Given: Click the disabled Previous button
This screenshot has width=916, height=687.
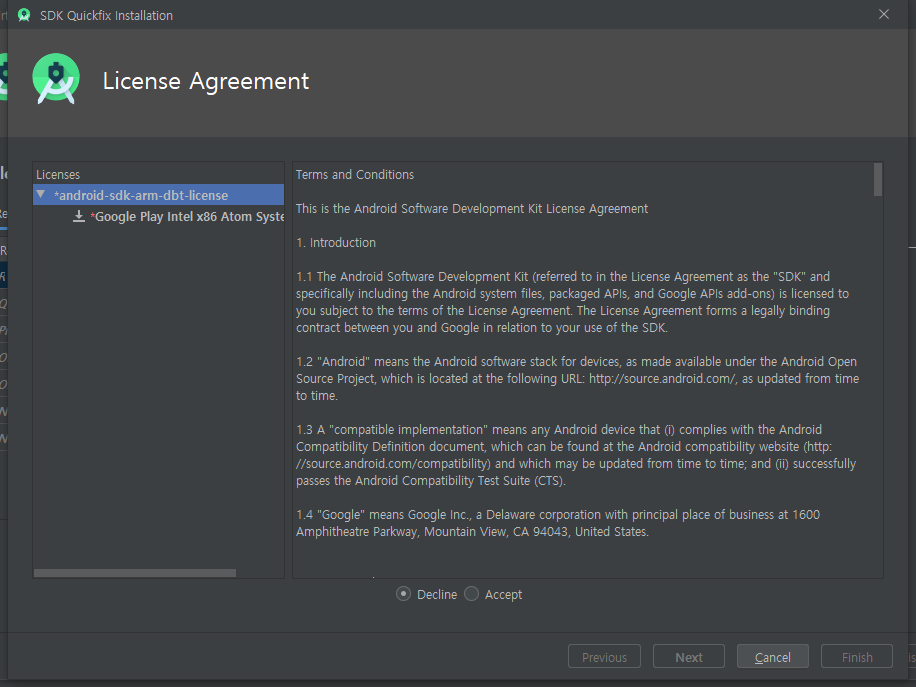Looking at the screenshot, I should 604,657.
